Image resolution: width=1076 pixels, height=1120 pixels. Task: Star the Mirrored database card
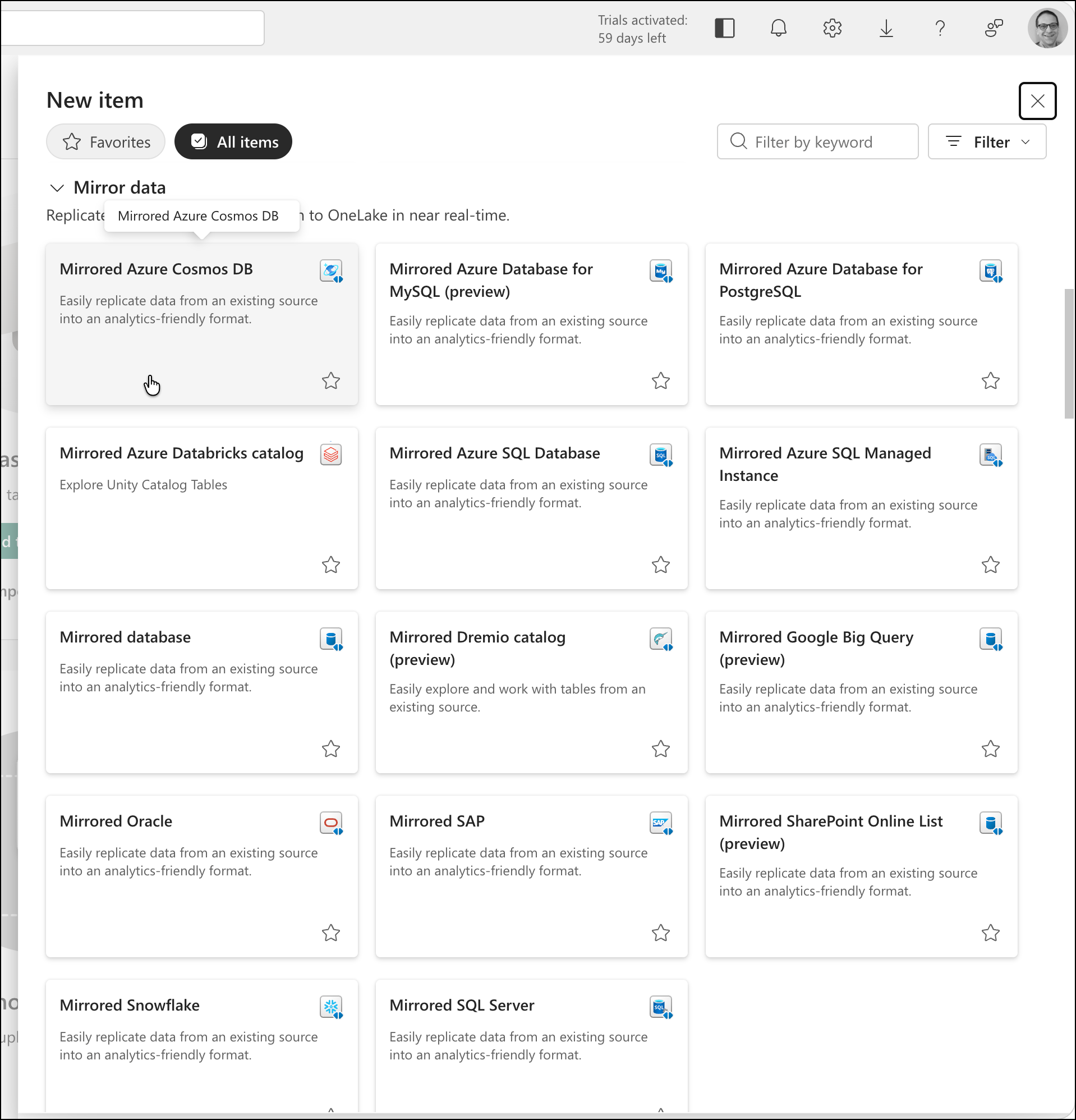[x=331, y=749]
